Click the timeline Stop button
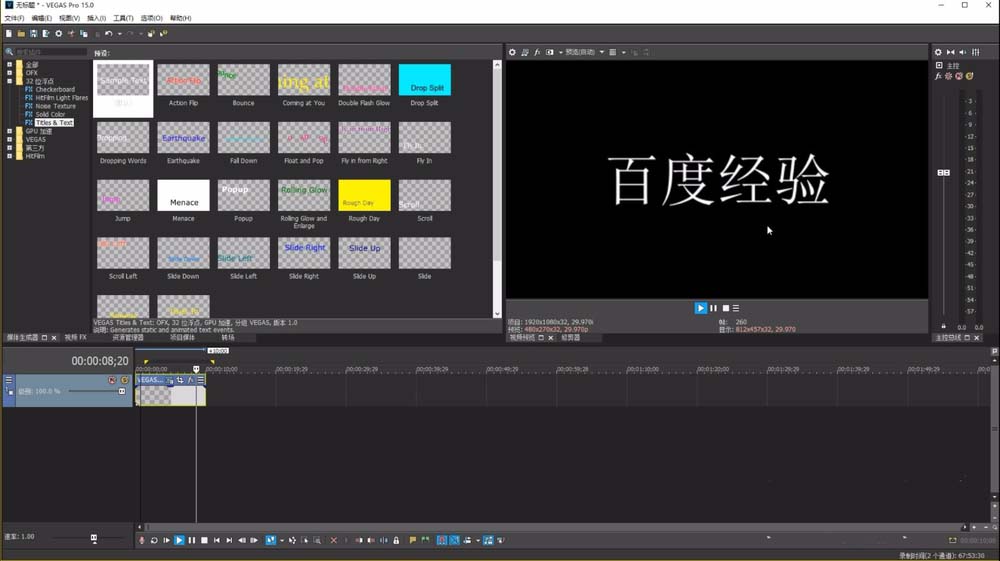The image size is (1000, 561). (204, 540)
